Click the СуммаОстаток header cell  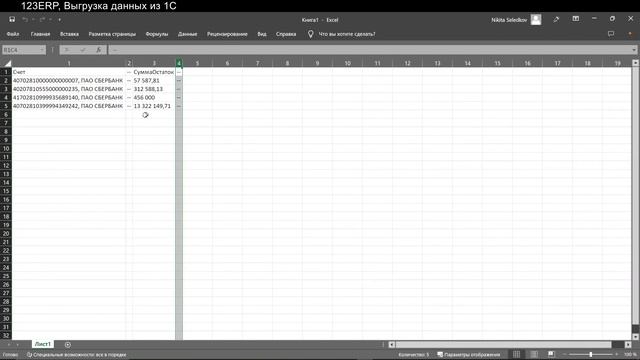pos(153,72)
